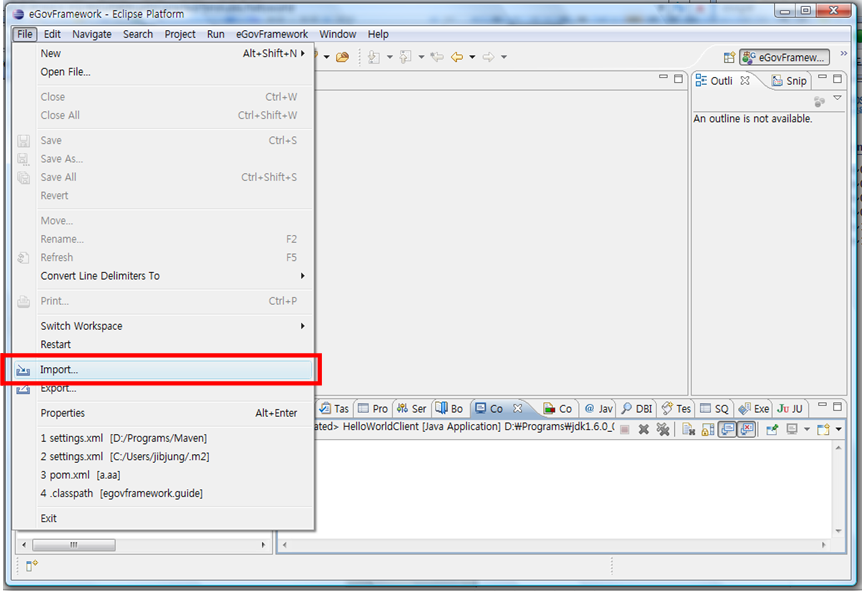This screenshot has width=862, height=591.
Task: Click Remove All Terminated Launches icon
Action: click(662, 429)
